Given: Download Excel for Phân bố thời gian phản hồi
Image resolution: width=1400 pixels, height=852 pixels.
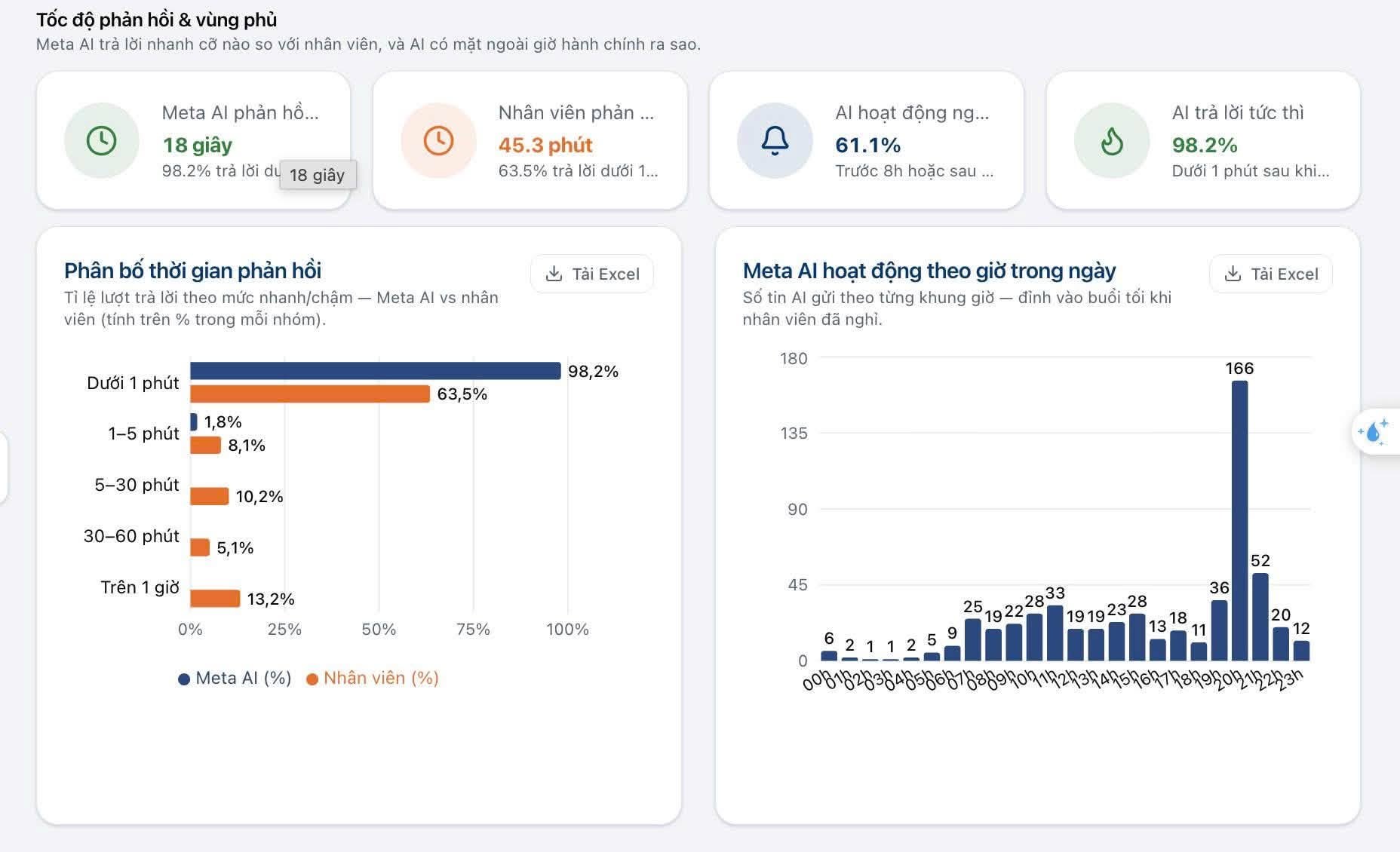Looking at the screenshot, I should 592,274.
